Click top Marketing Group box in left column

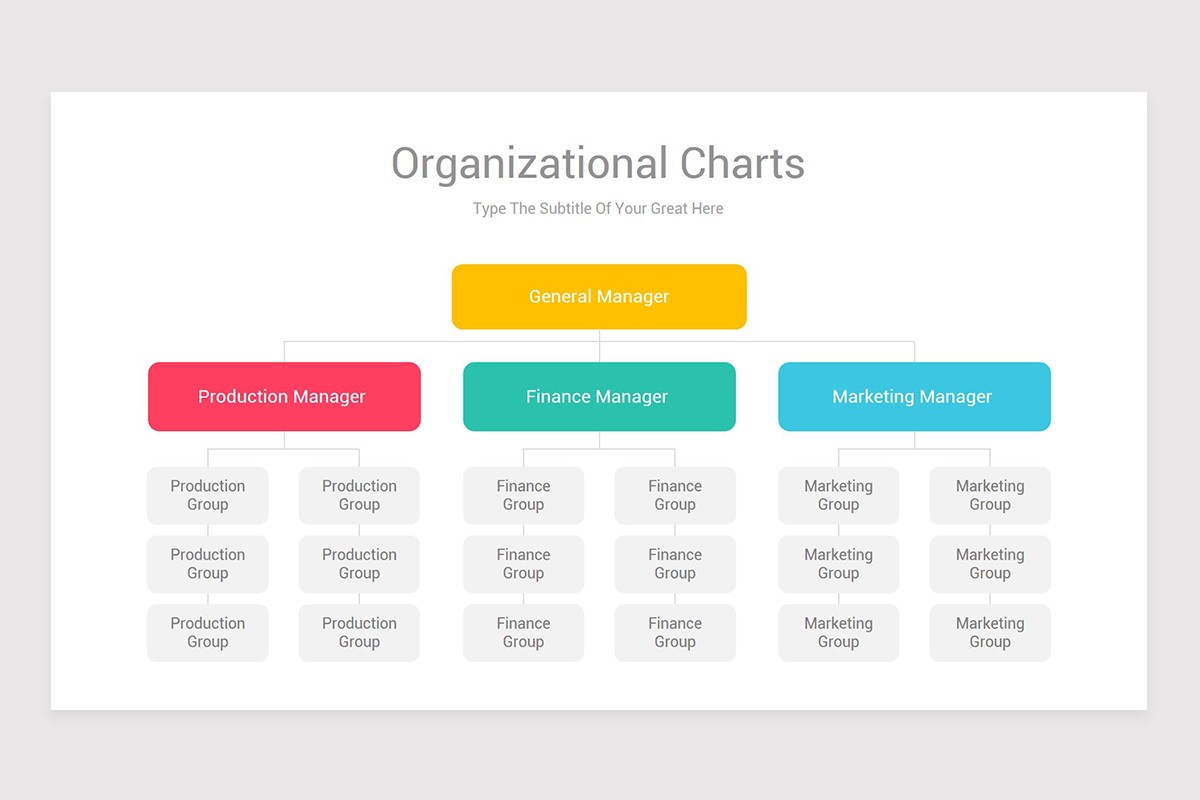[838, 495]
